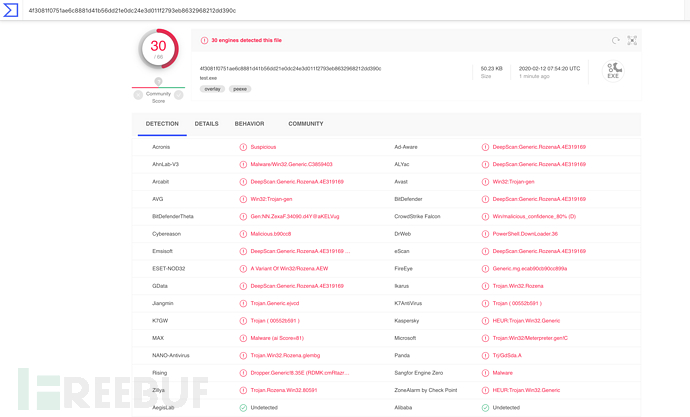The image size is (690, 417).
Task: Click the alert icon for Panda result
Action: (x=485, y=355)
